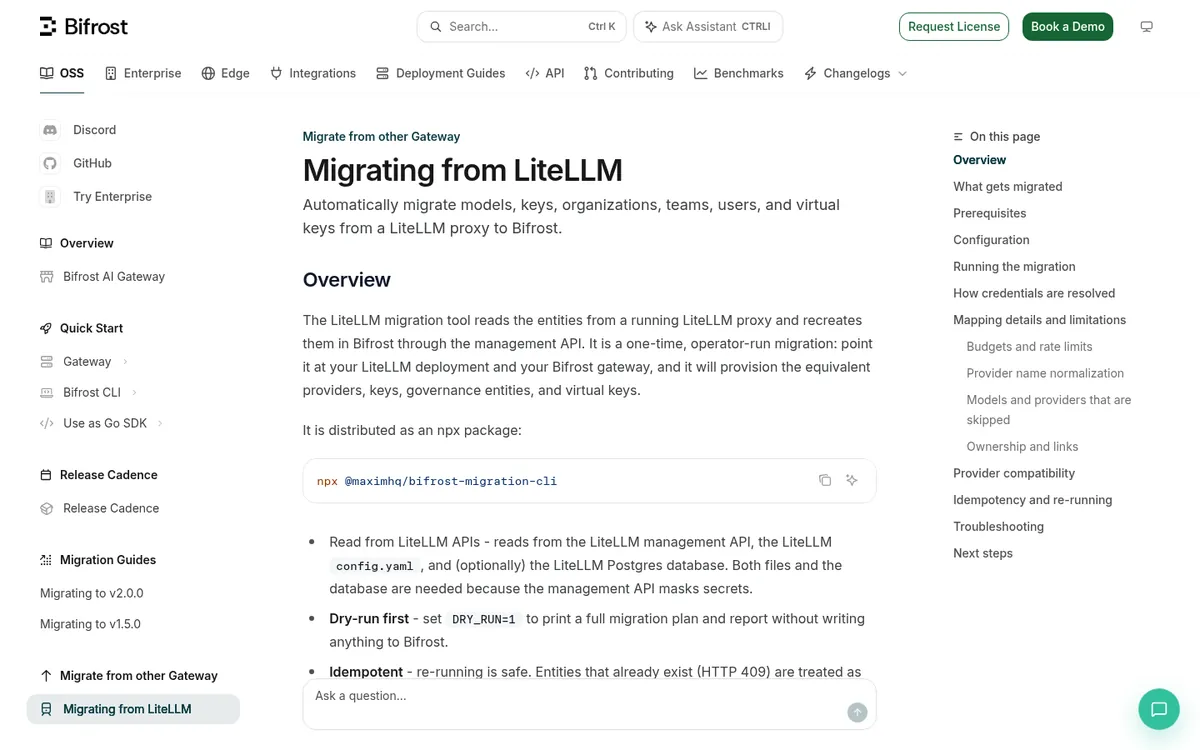Open Bifrost CLI sidebar item
The image size is (1200, 750).
92,393
